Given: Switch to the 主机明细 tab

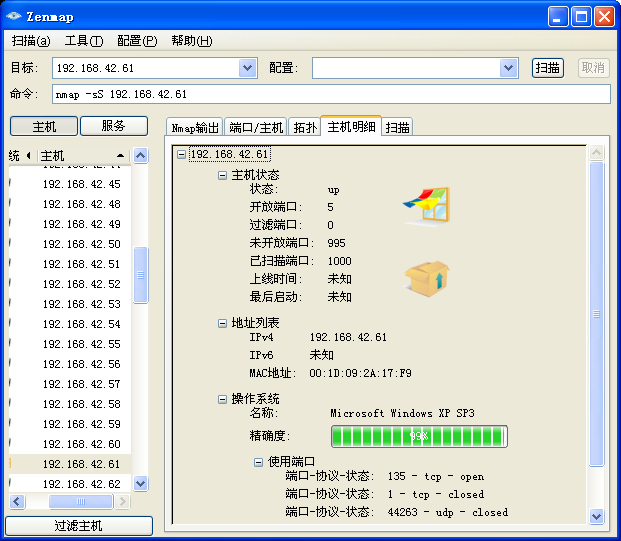Looking at the screenshot, I should 351,127.
